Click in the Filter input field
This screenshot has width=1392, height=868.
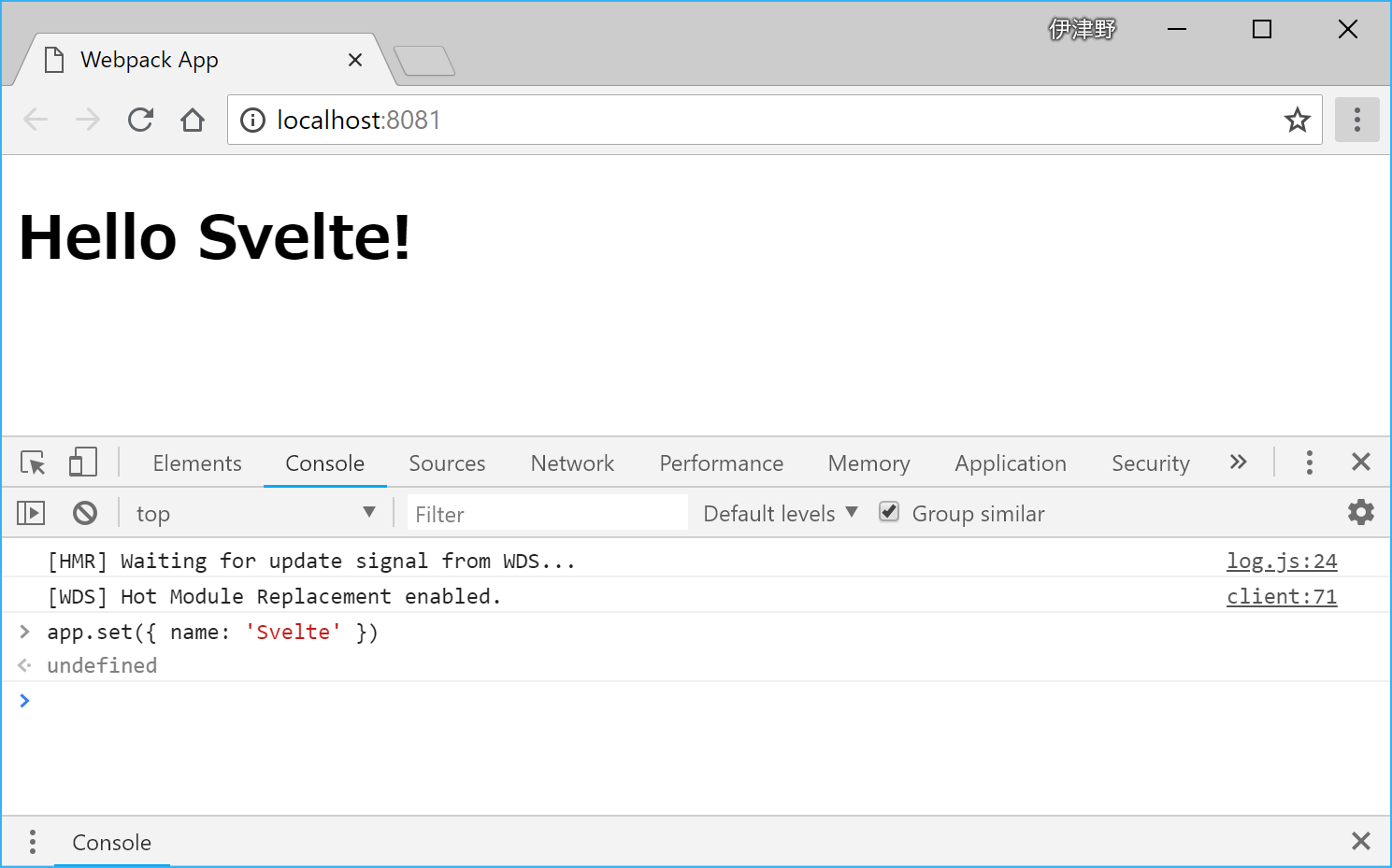coord(546,513)
